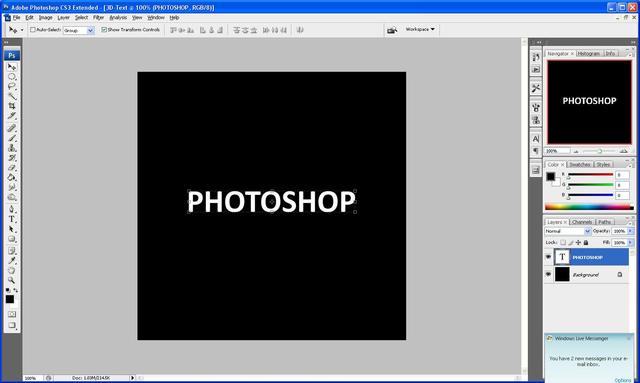Toggle lock transparent pixels

pyautogui.click(x=563, y=243)
